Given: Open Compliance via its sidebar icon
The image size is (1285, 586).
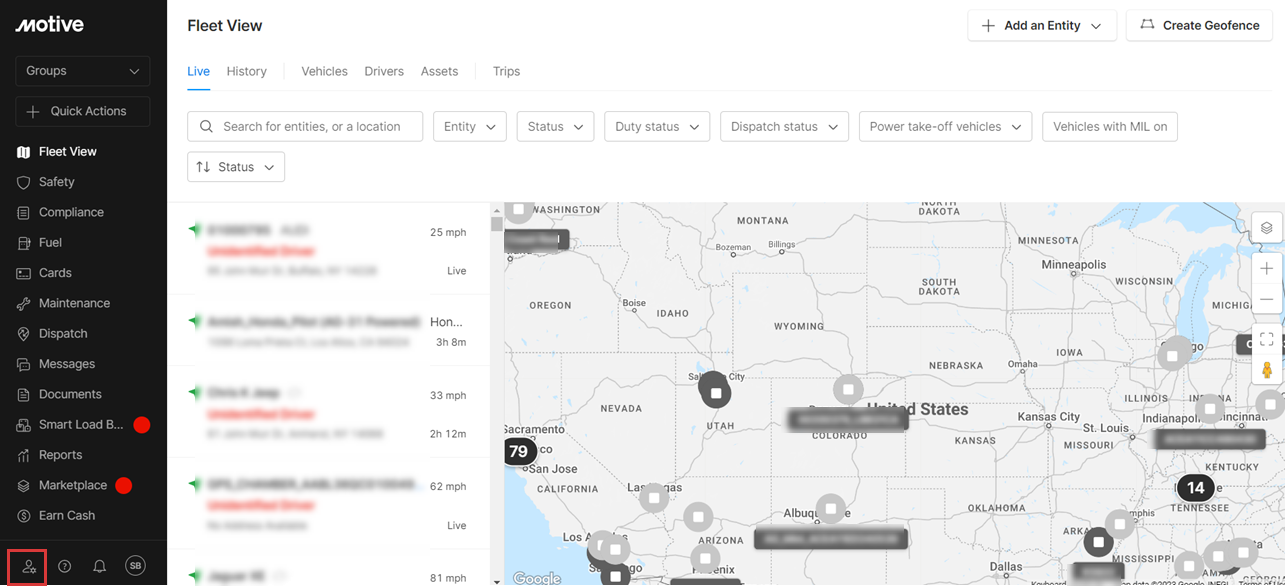Looking at the screenshot, I should tap(24, 212).
